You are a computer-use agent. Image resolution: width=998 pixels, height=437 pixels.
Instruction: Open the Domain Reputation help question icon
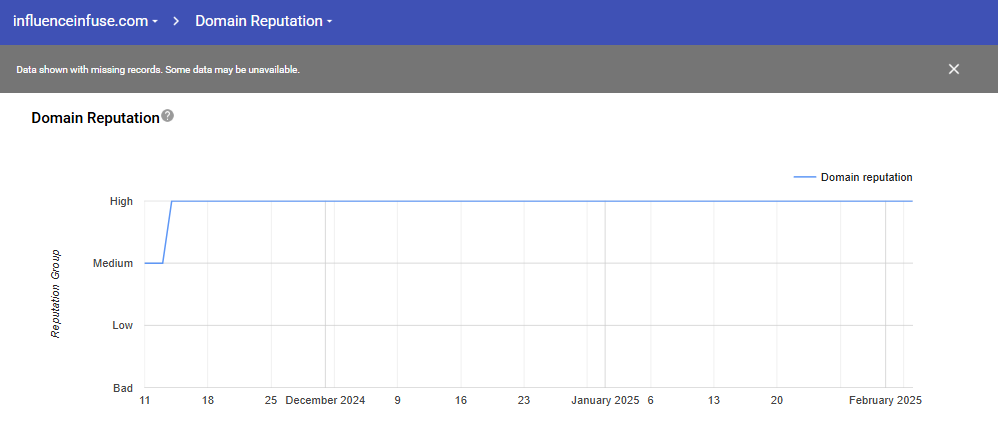(x=168, y=116)
